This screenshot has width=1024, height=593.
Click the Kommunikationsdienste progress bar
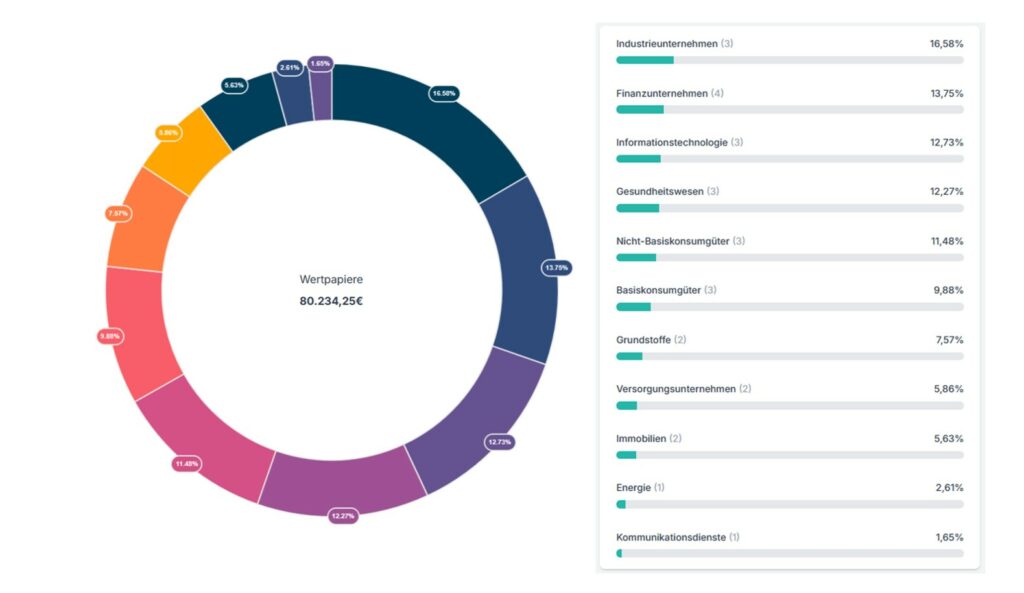coord(790,553)
